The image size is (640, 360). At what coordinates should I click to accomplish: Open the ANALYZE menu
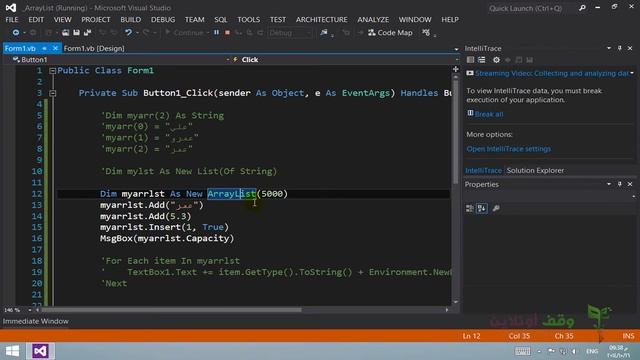(x=373, y=20)
